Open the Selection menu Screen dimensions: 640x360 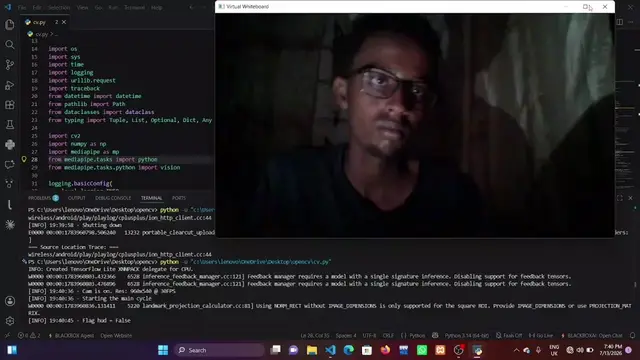59,7
